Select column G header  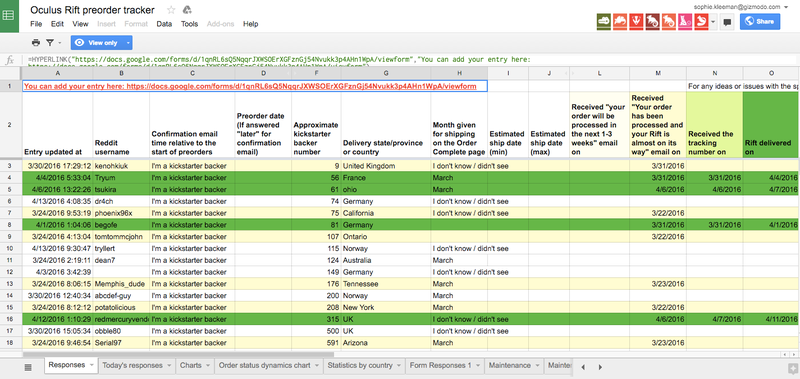386,73
